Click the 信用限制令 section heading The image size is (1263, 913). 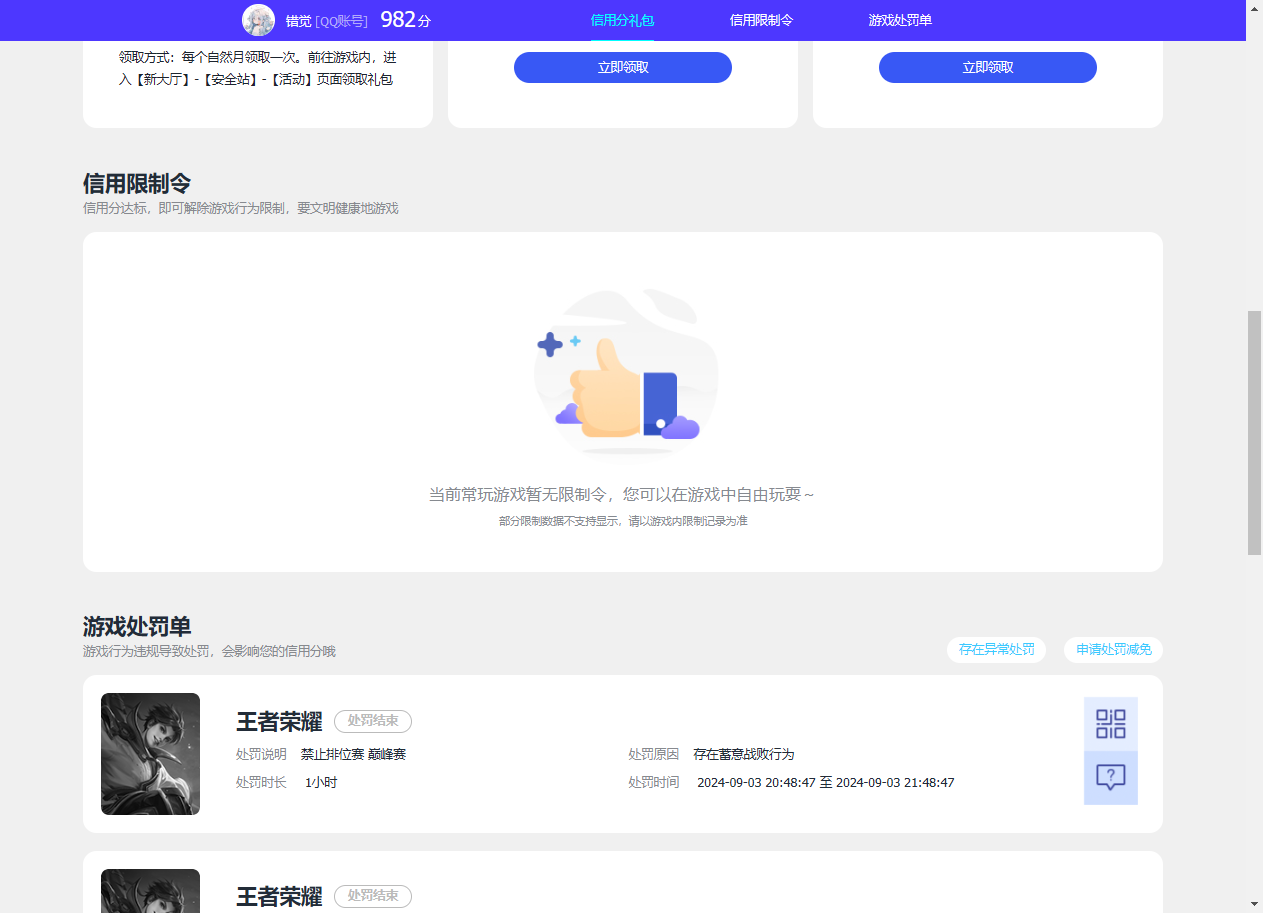(134, 184)
